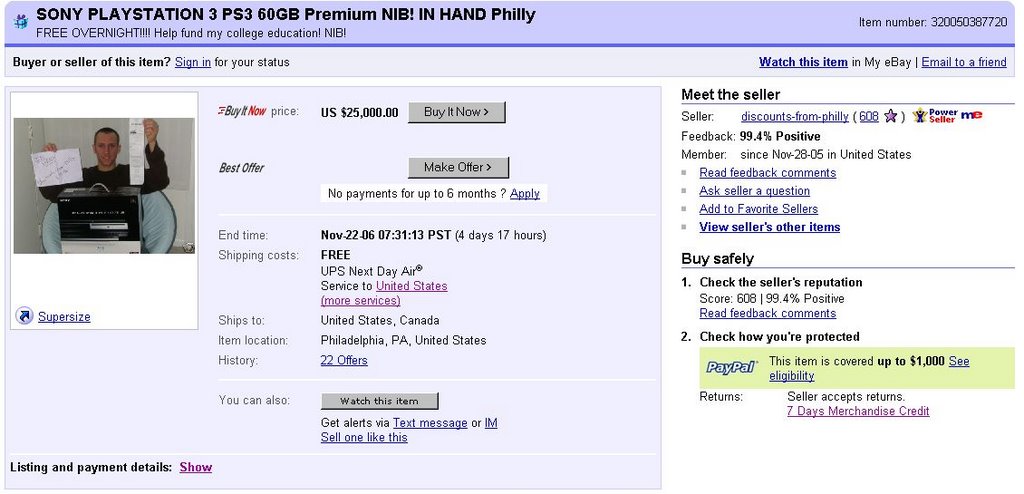Click the PayPal logo icon

tap(731, 367)
